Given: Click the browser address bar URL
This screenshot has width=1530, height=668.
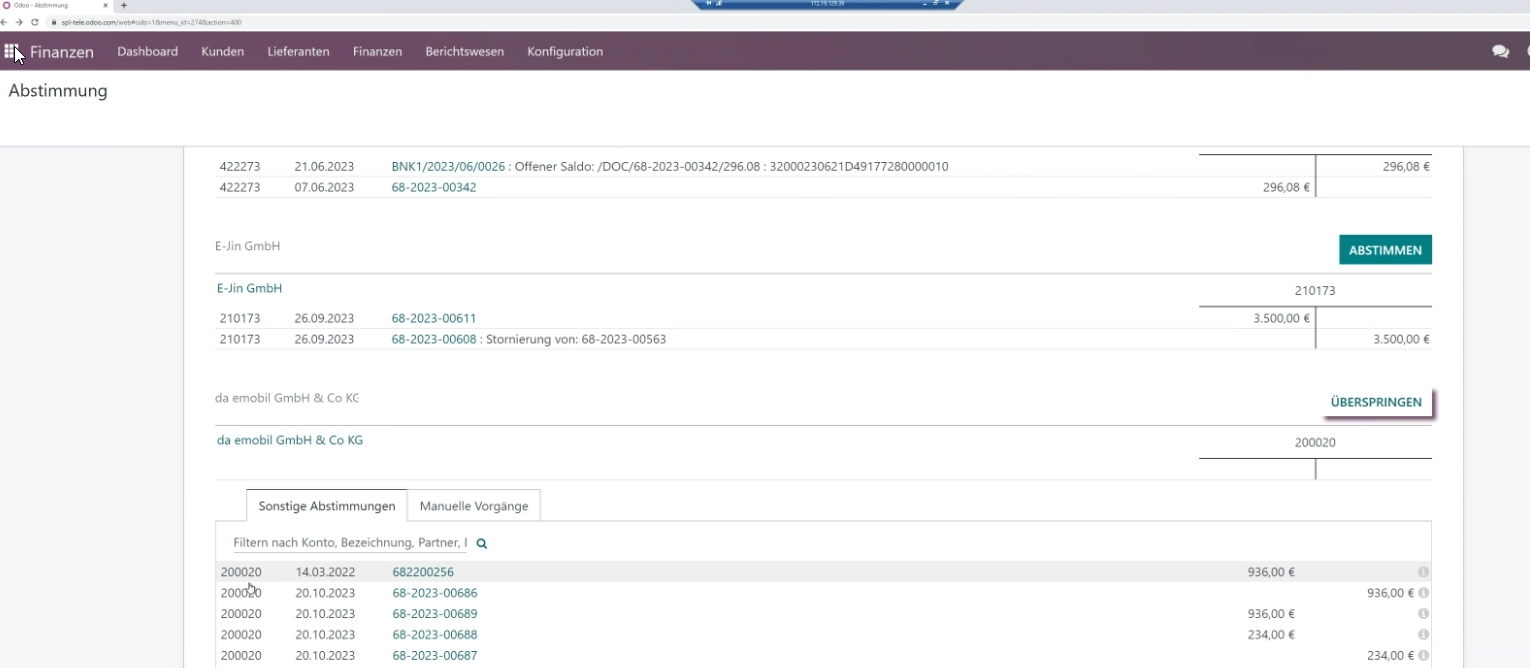Looking at the screenshot, I should (x=151, y=22).
